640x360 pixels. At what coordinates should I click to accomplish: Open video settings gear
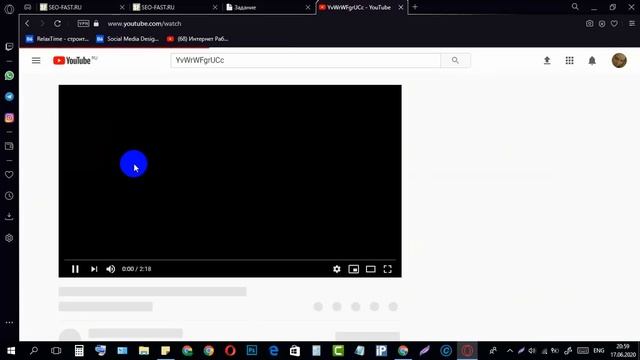point(337,269)
